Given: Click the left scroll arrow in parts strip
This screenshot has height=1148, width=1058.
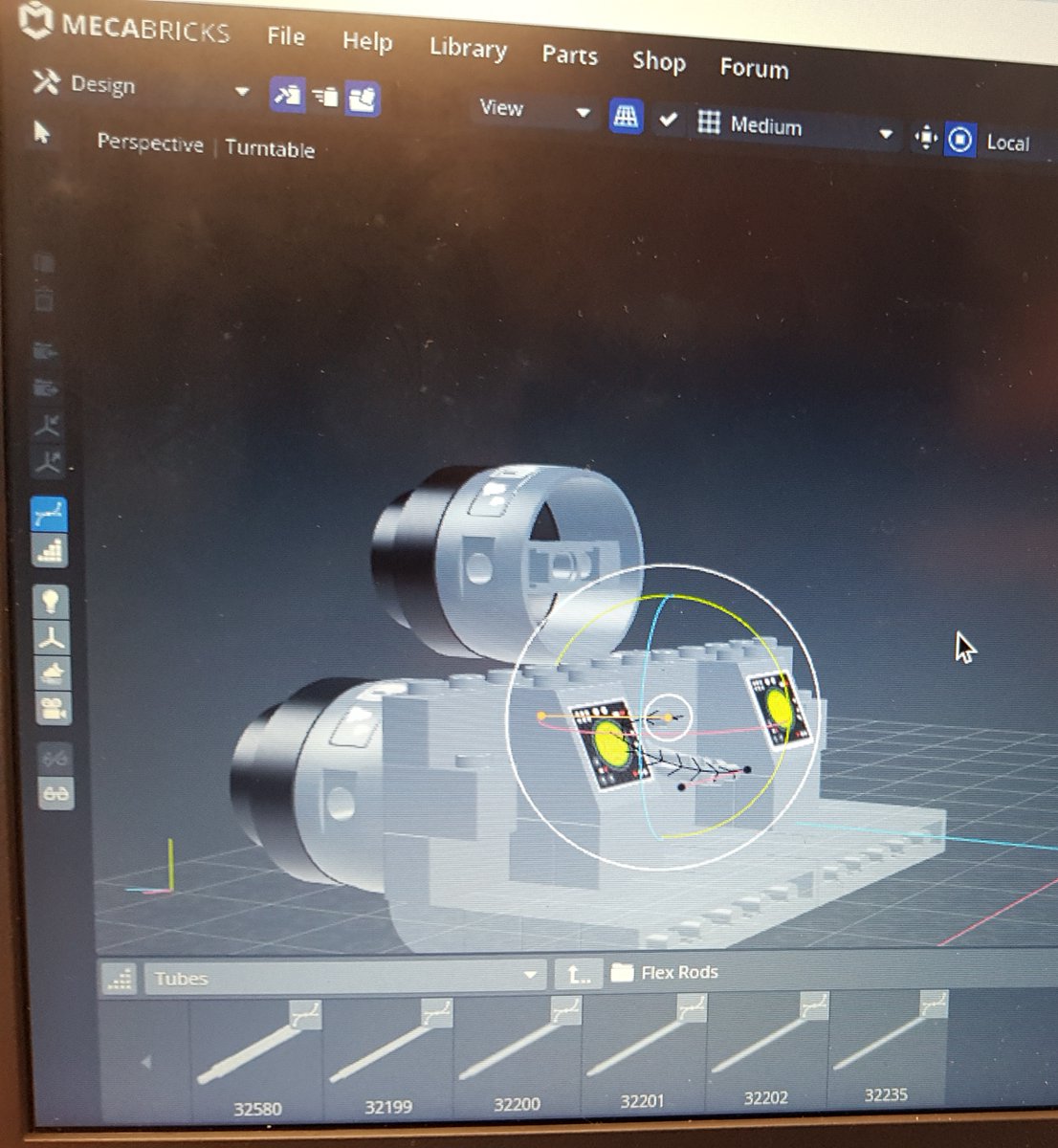Looking at the screenshot, I should (x=146, y=1062).
